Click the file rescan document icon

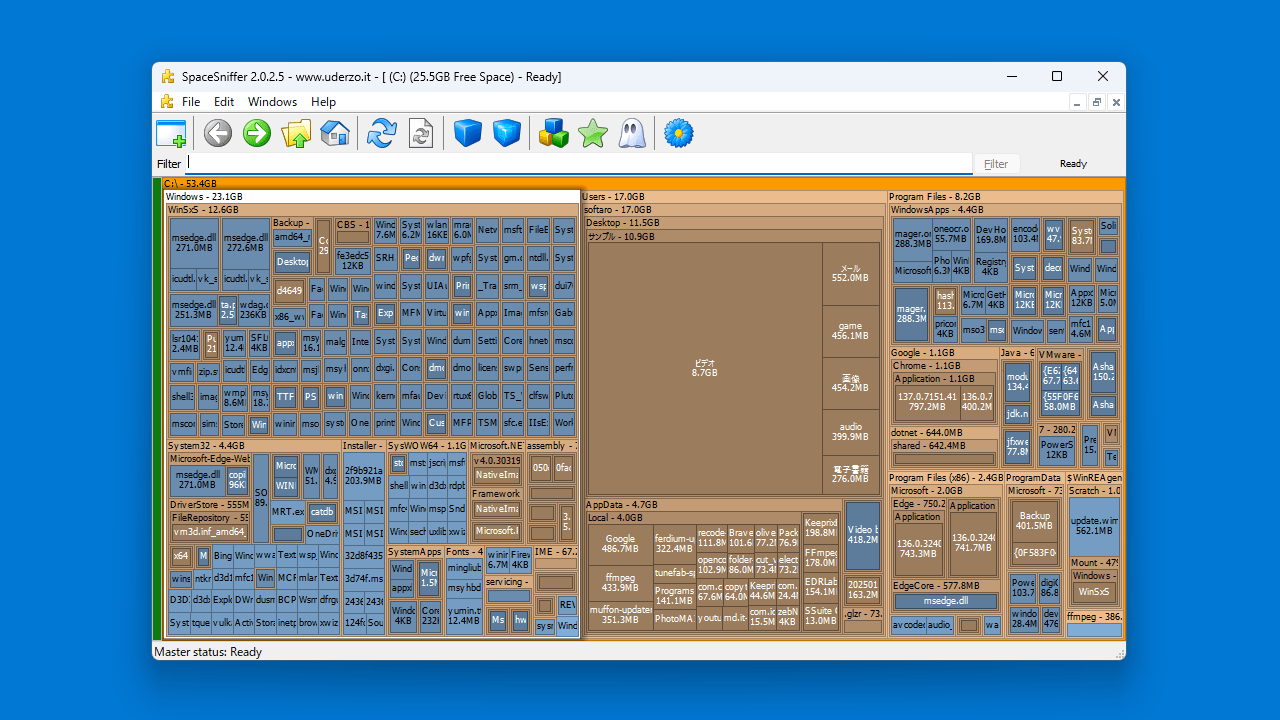[x=421, y=133]
